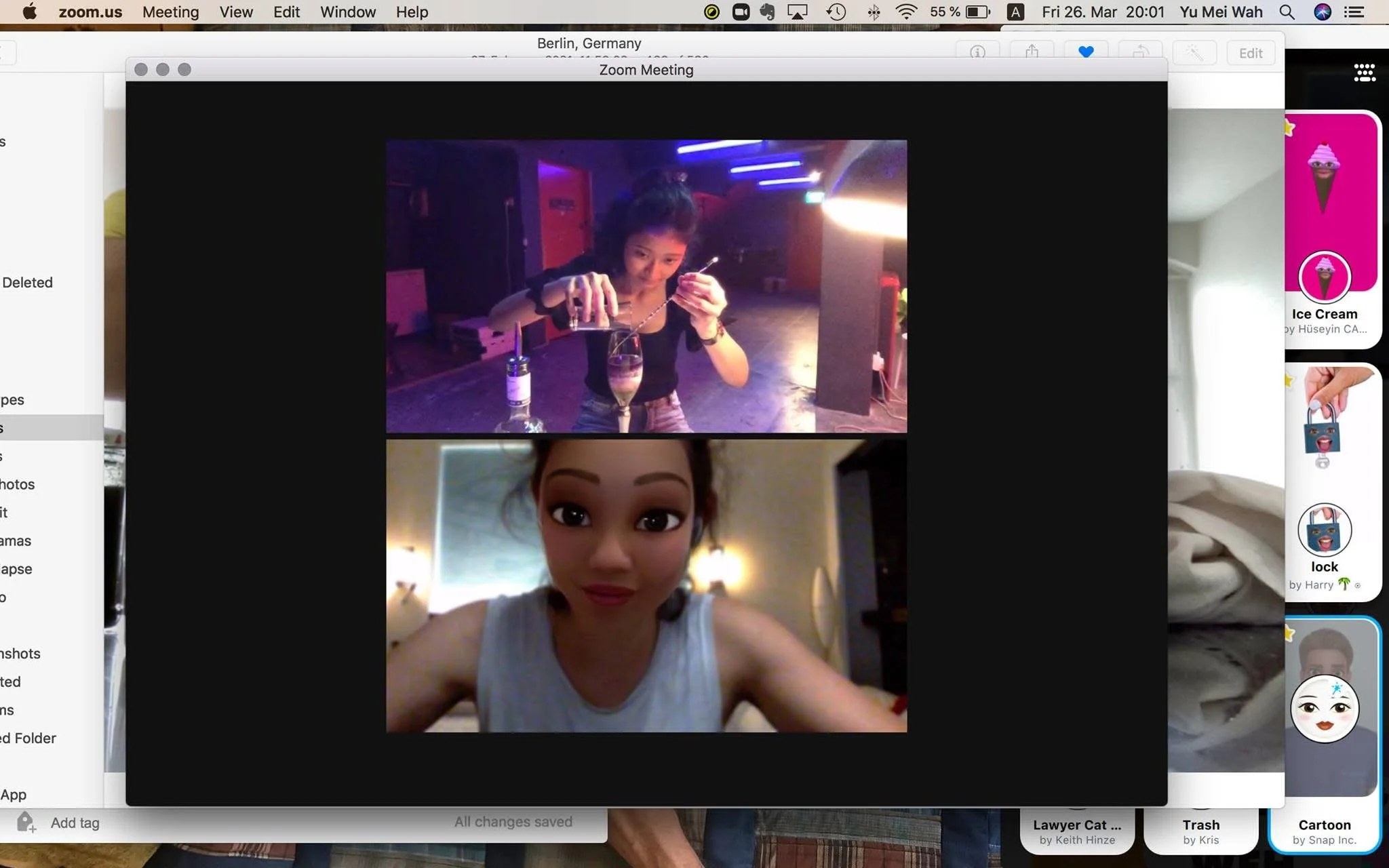Click the Add tag field

pos(75,823)
